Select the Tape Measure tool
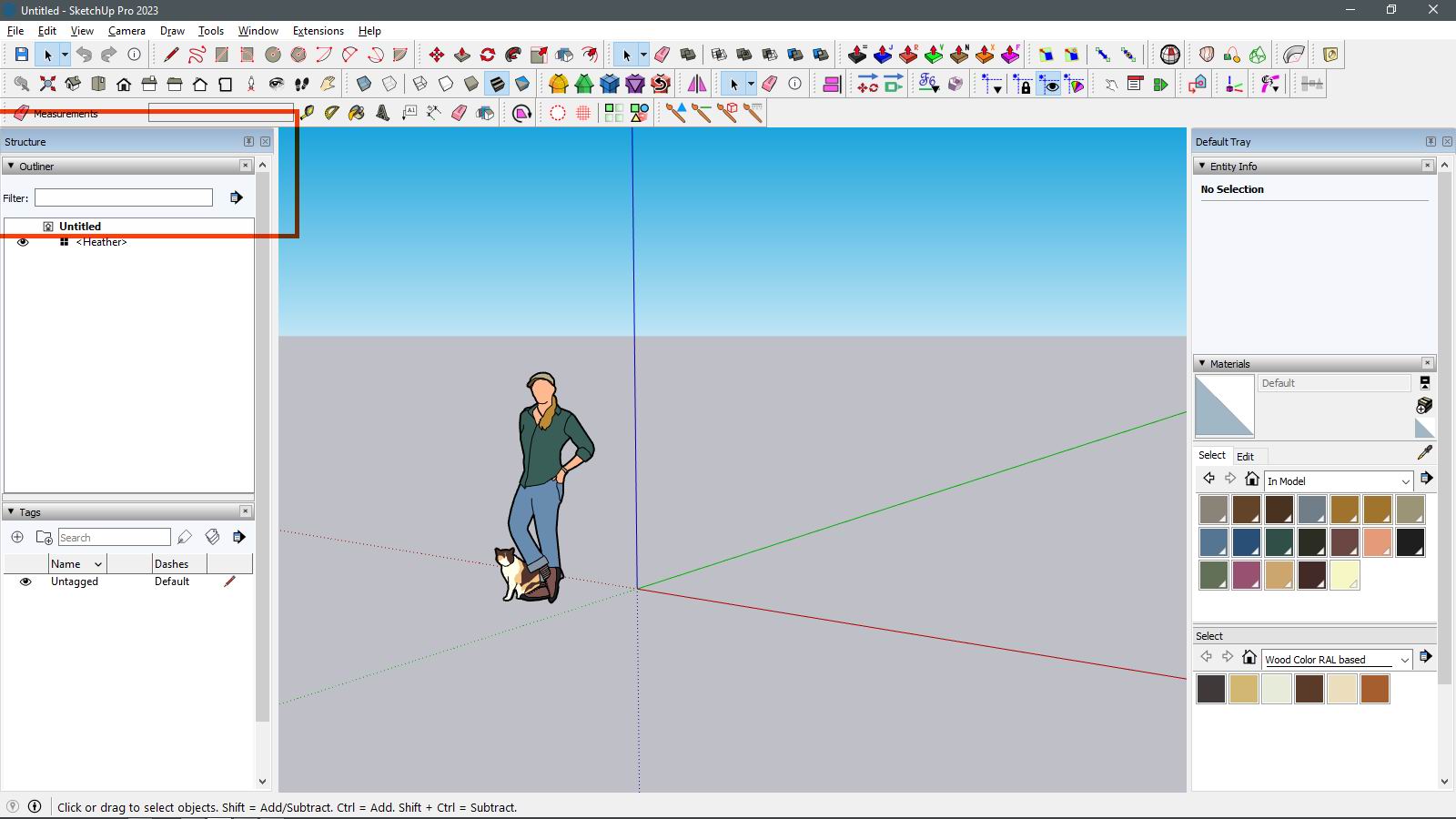Image resolution: width=1456 pixels, height=819 pixels. pyautogui.click(x=308, y=113)
